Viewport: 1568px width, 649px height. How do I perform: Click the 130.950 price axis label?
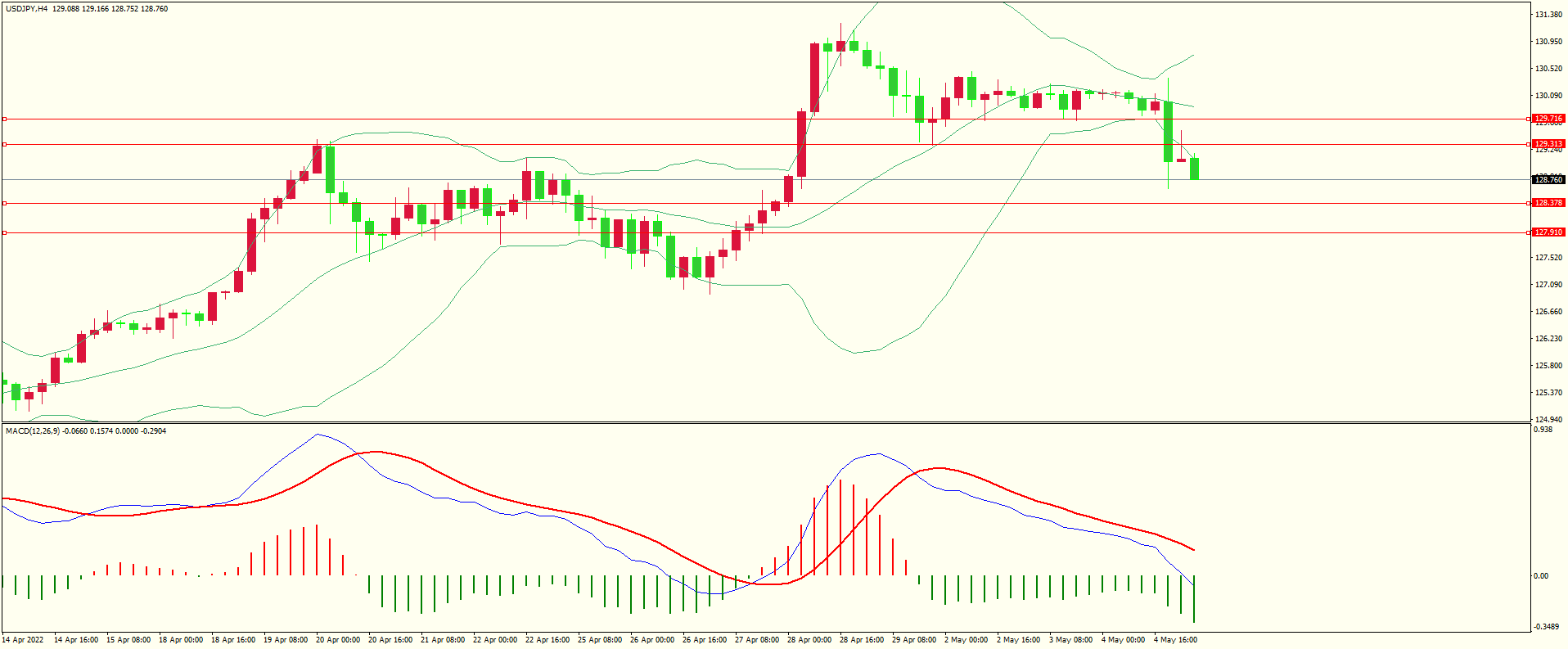click(1548, 42)
